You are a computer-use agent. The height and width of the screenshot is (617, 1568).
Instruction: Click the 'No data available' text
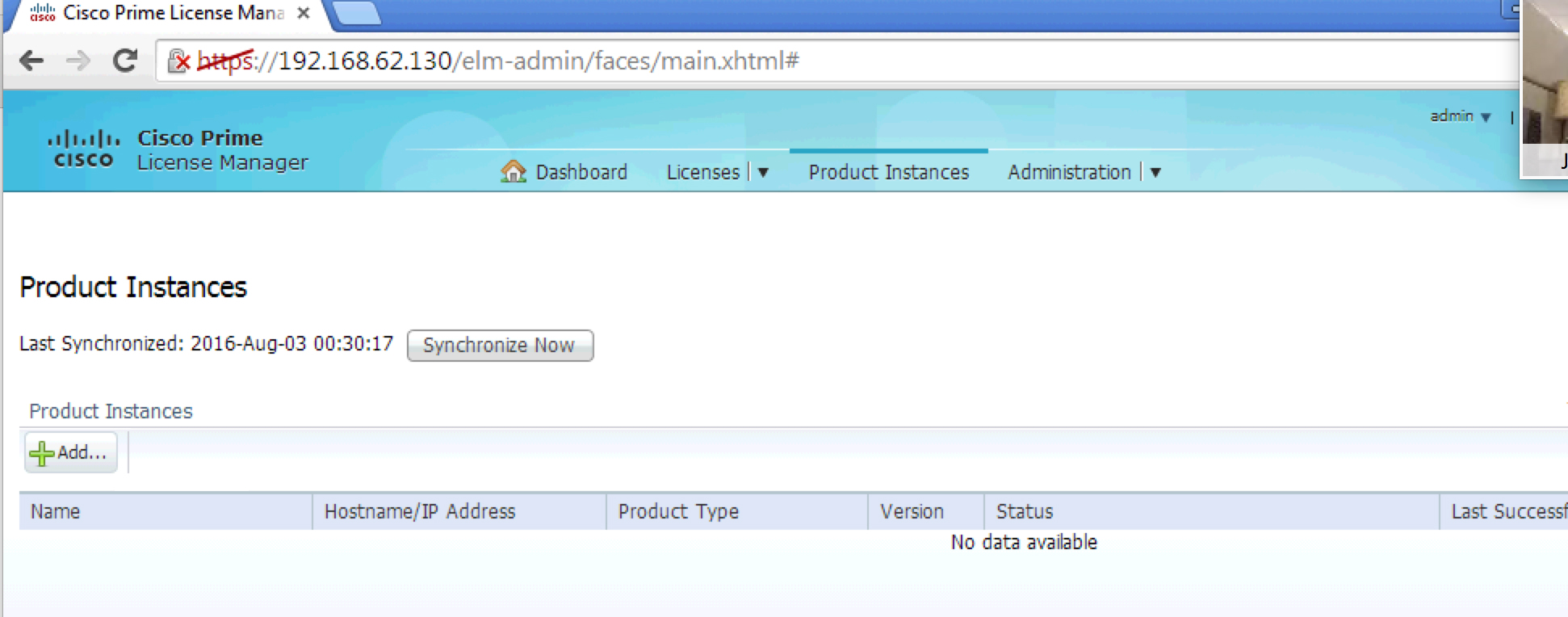[x=1024, y=542]
